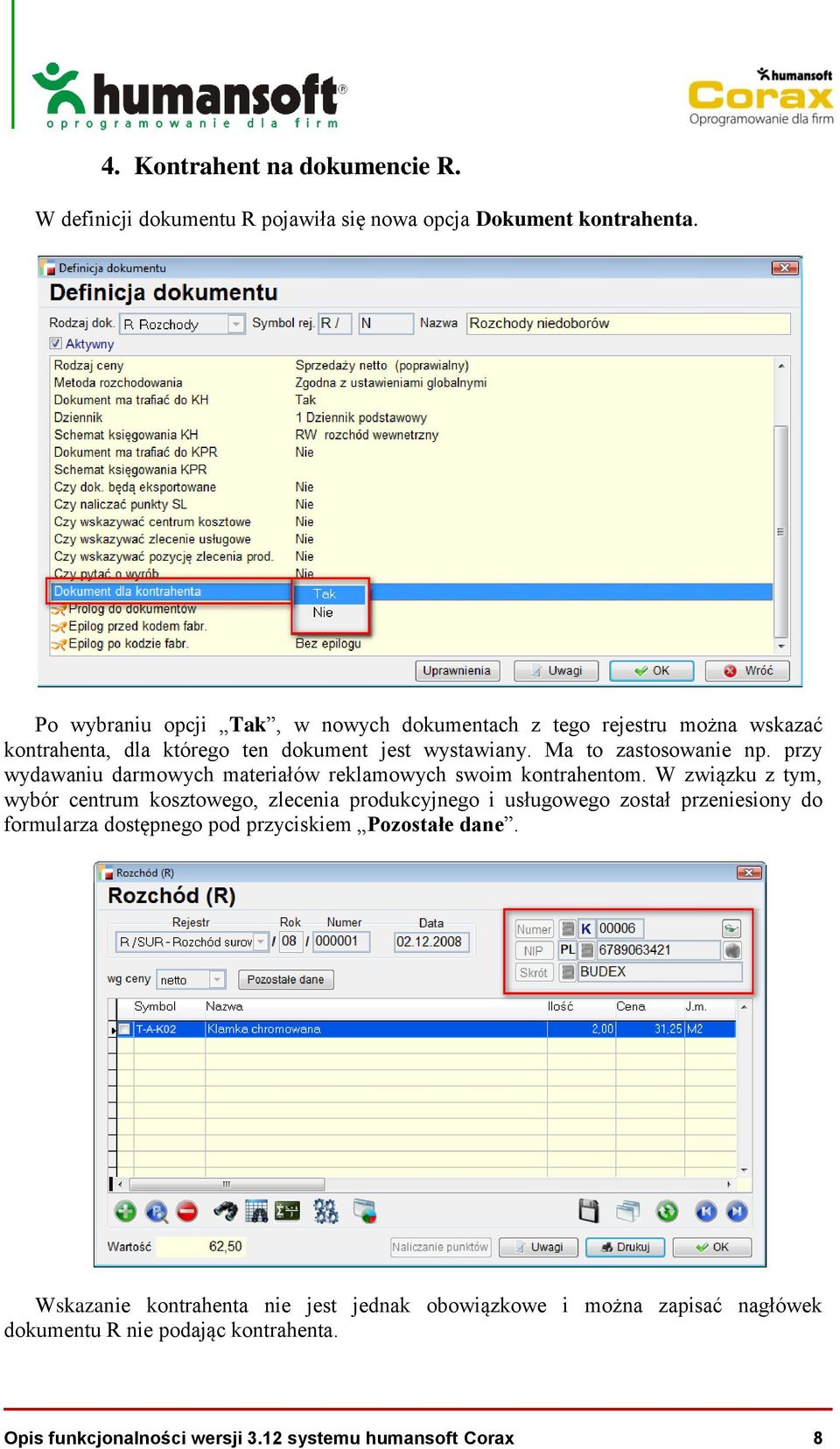840x1449 pixels.
Task: Click the NIP button in the contractor panel
Action: pos(534,950)
